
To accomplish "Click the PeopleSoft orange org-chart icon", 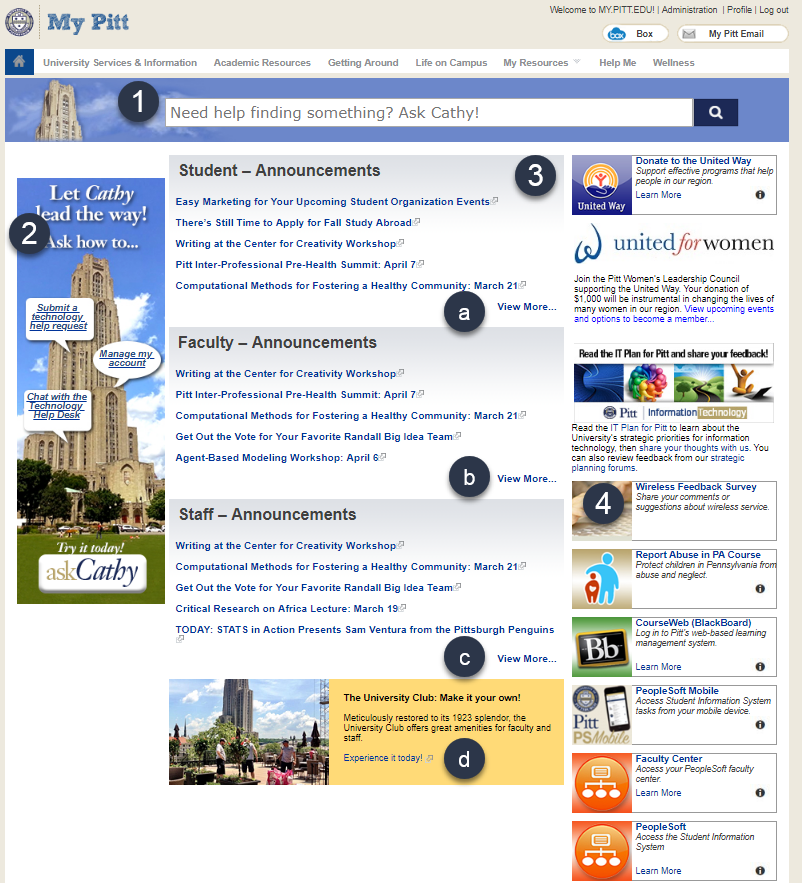I will 602,851.
